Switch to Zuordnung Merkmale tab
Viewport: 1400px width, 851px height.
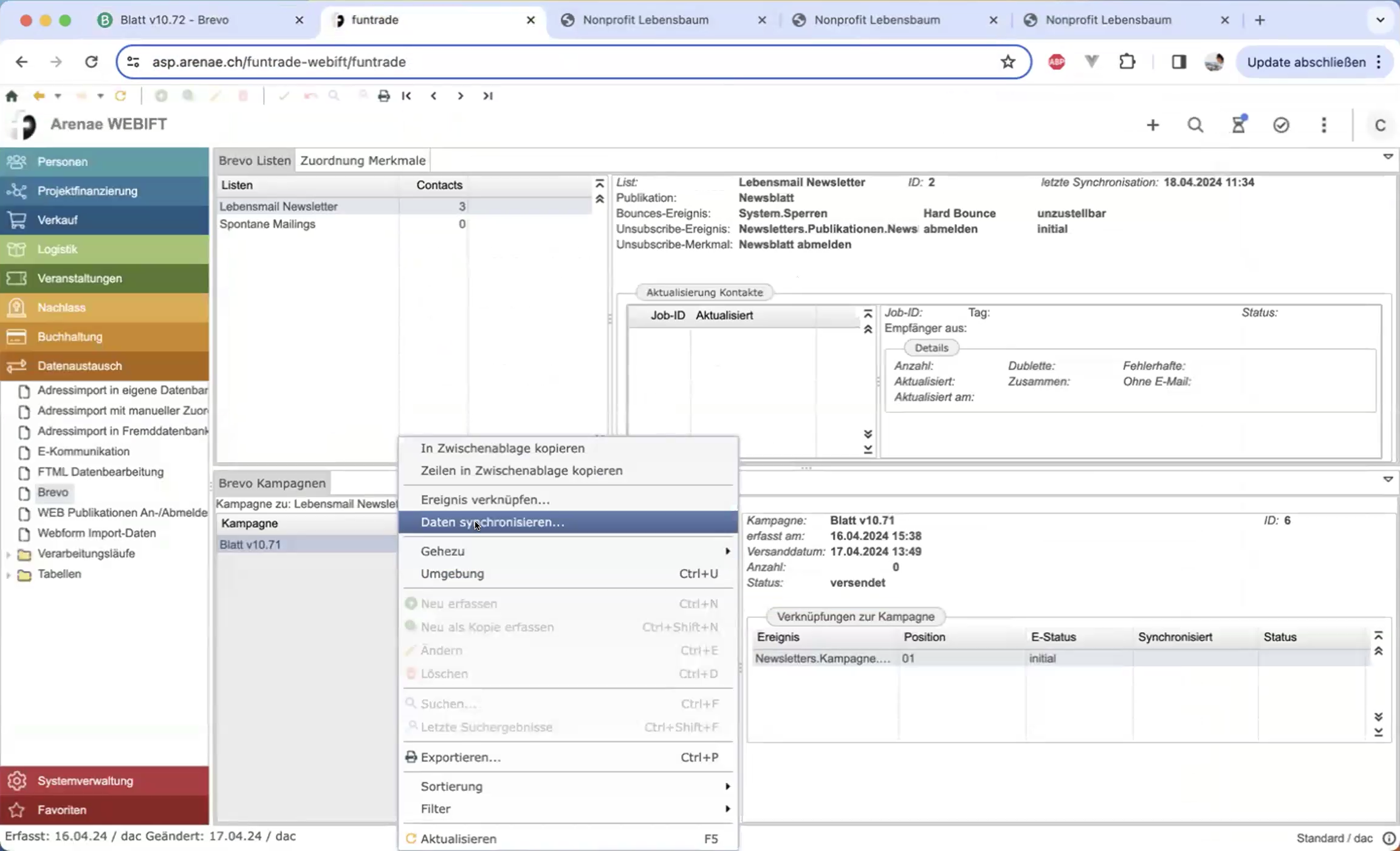[x=363, y=160]
